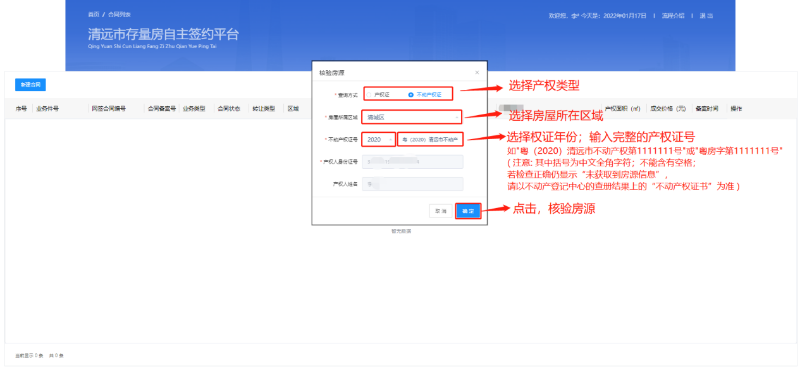Click the blue 确定 confirm button
The height and width of the screenshot is (368, 800).
click(468, 211)
